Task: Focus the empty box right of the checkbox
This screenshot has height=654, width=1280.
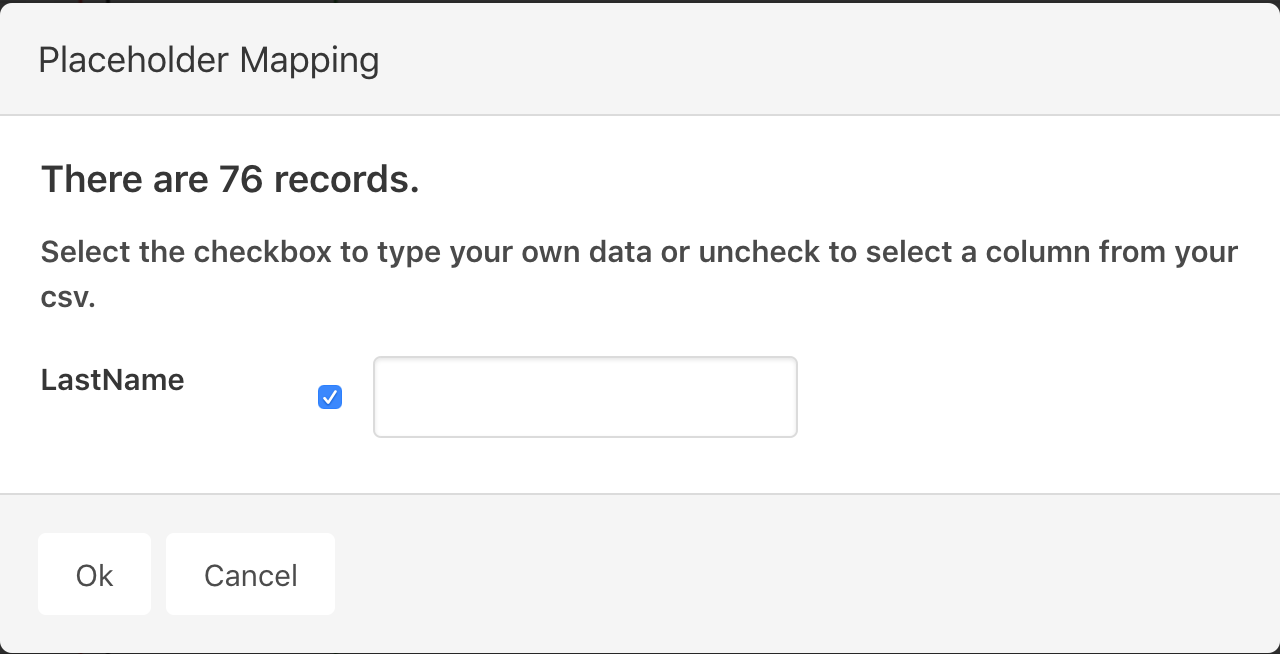Action: click(x=585, y=397)
